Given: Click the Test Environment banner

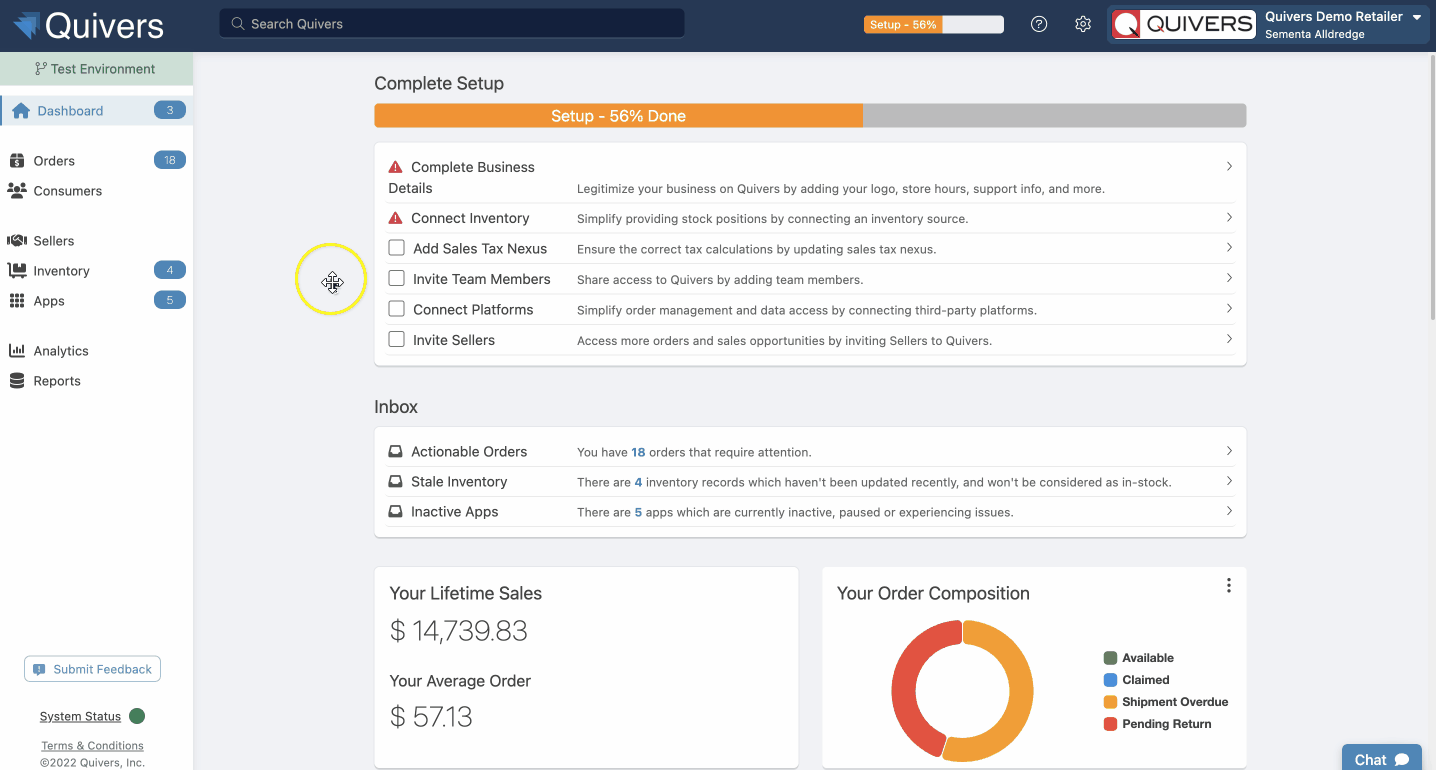Looking at the screenshot, I should pyautogui.click(x=96, y=69).
